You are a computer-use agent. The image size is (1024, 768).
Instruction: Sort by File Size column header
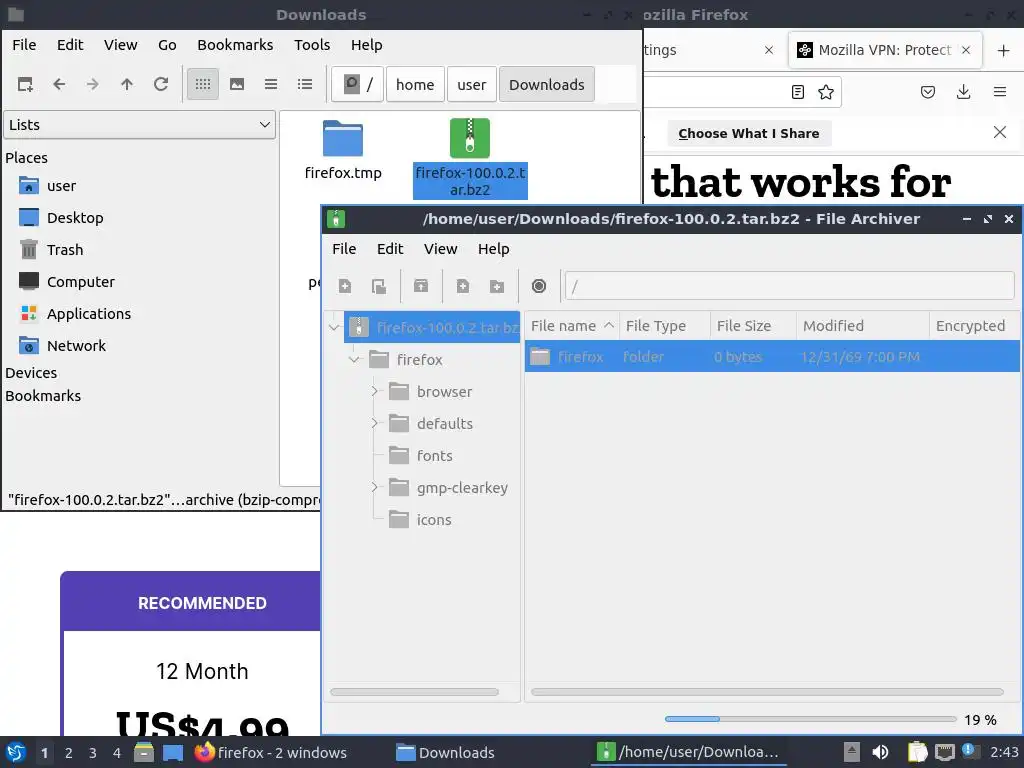click(753, 326)
